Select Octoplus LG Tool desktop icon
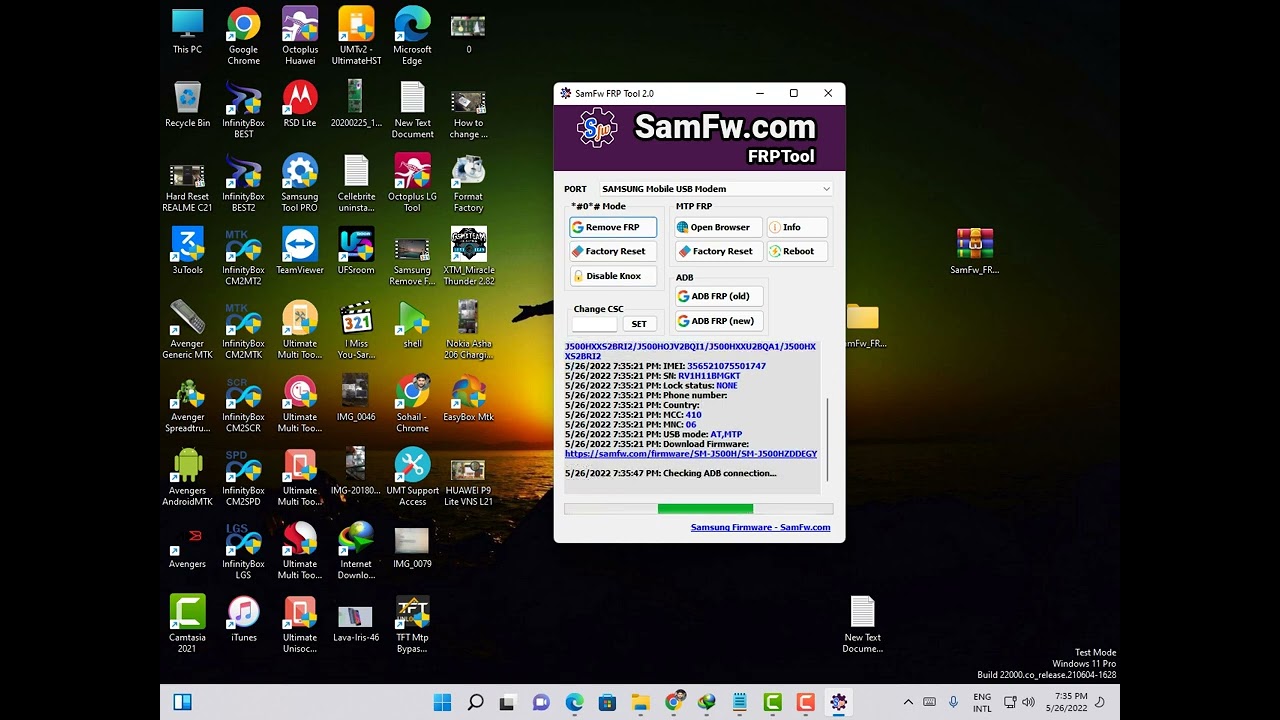The height and width of the screenshot is (720, 1280). click(412, 184)
